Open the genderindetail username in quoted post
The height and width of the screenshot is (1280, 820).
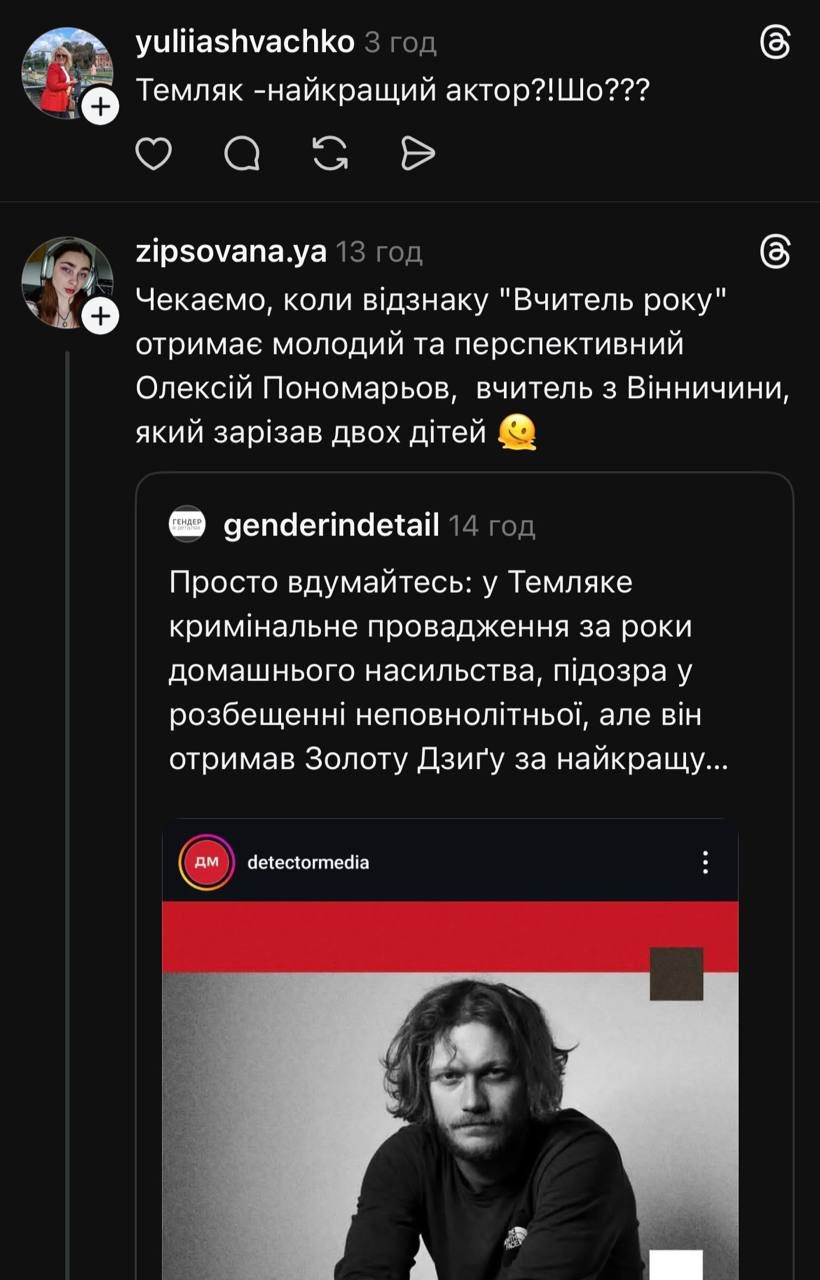331,526
